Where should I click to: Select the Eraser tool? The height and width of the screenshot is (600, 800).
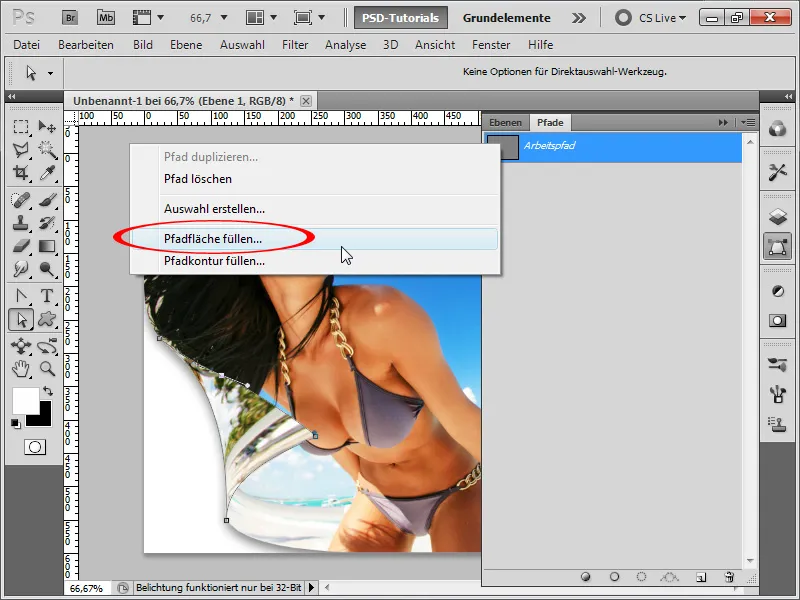pos(21,246)
